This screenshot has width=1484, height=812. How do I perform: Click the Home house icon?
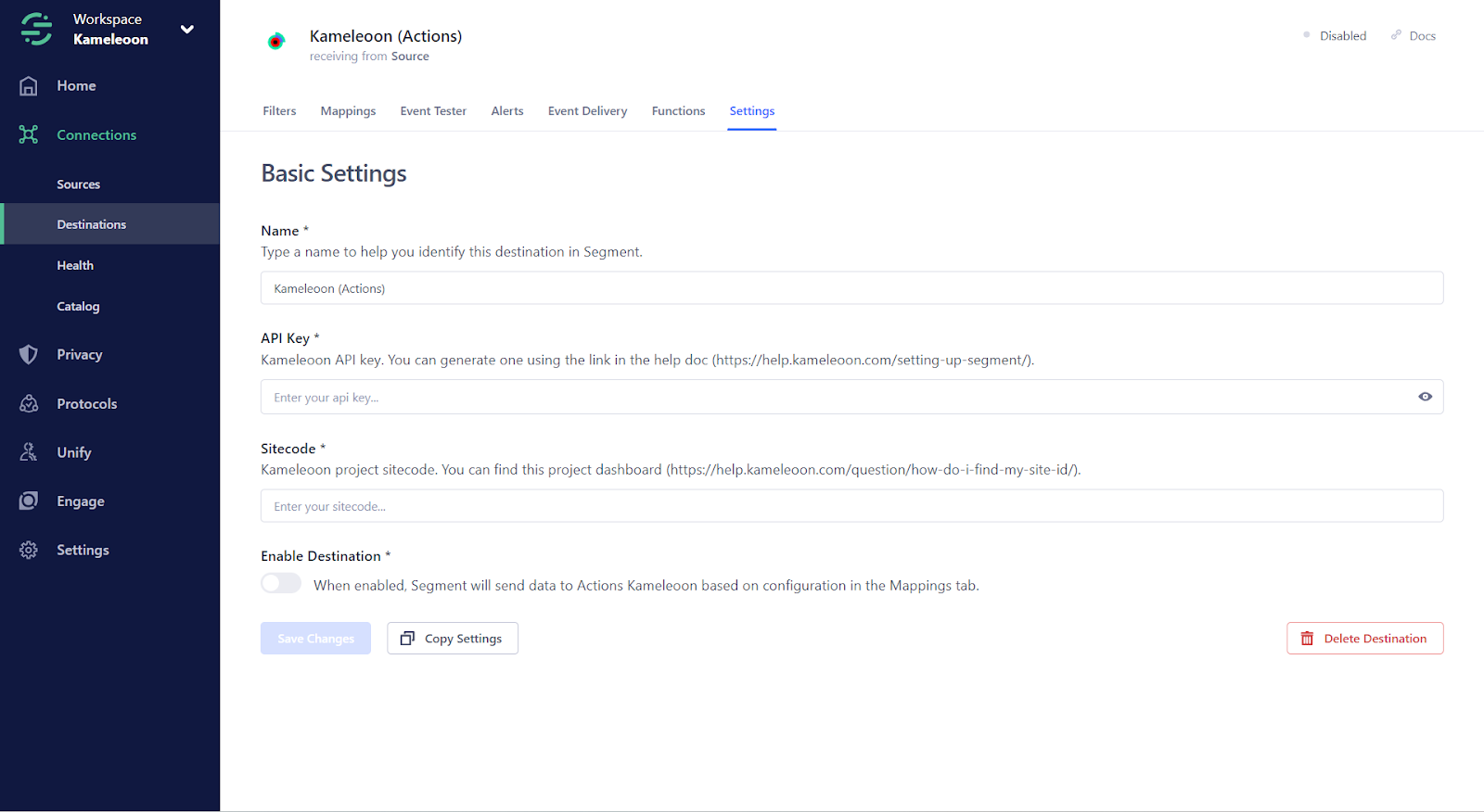[29, 86]
